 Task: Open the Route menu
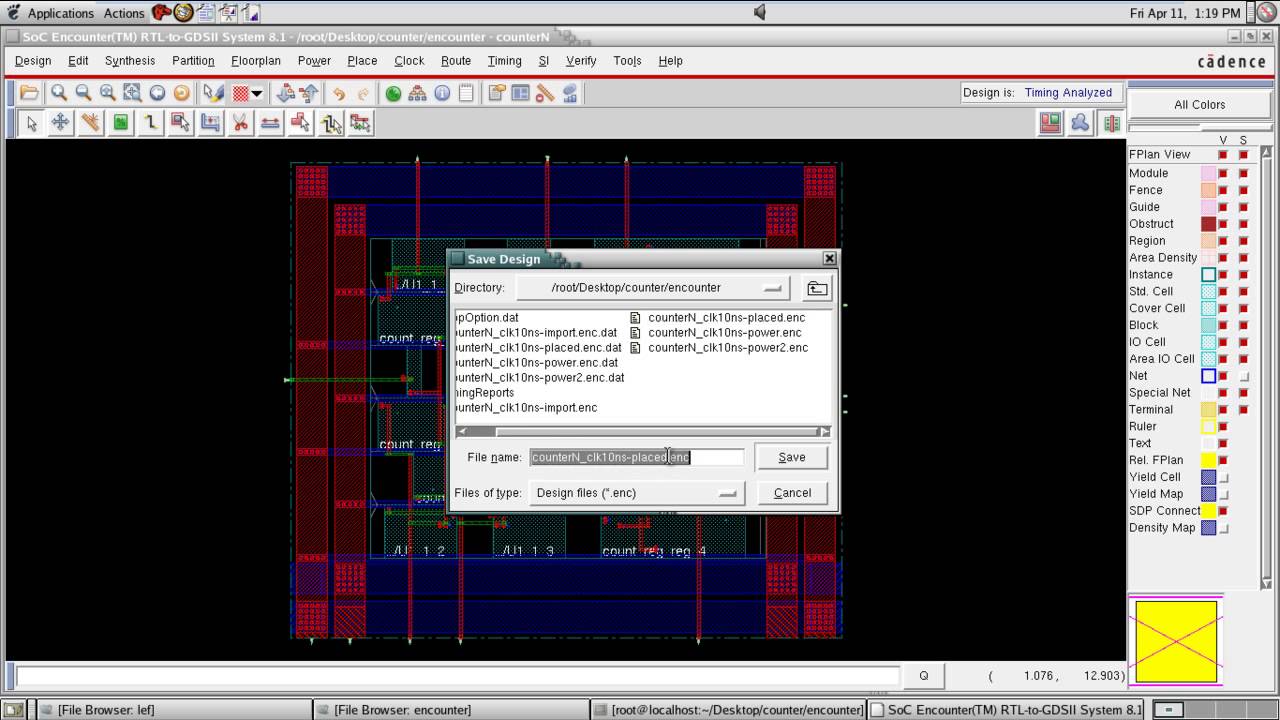click(456, 61)
